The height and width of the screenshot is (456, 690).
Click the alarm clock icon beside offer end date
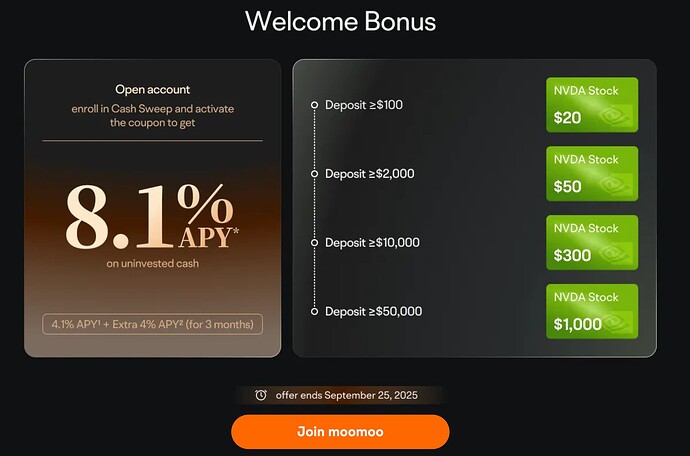tap(261, 395)
